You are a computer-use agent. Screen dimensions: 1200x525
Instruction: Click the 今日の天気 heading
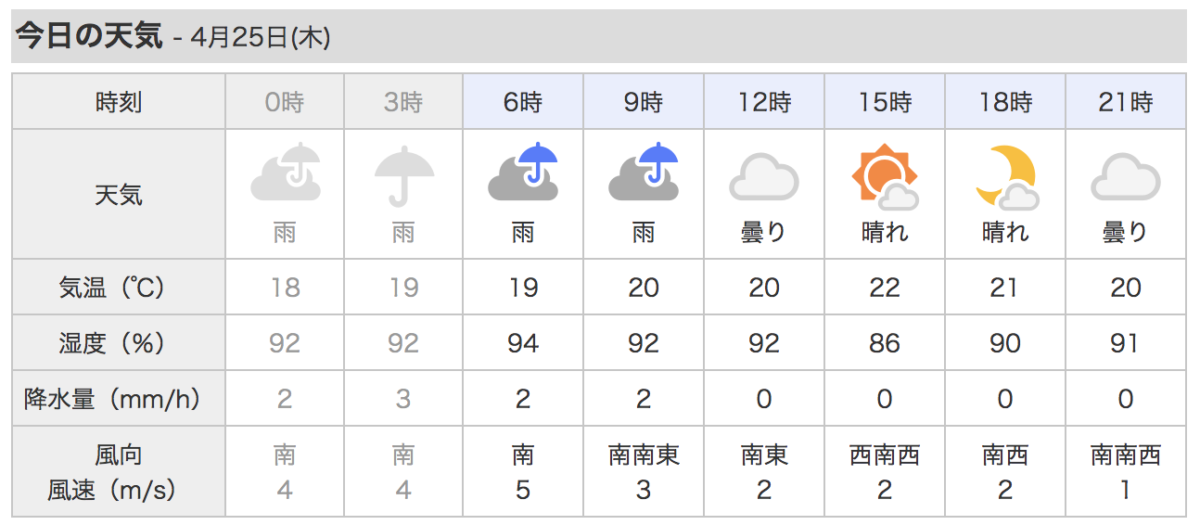pyautogui.click(x=88, y=37)
